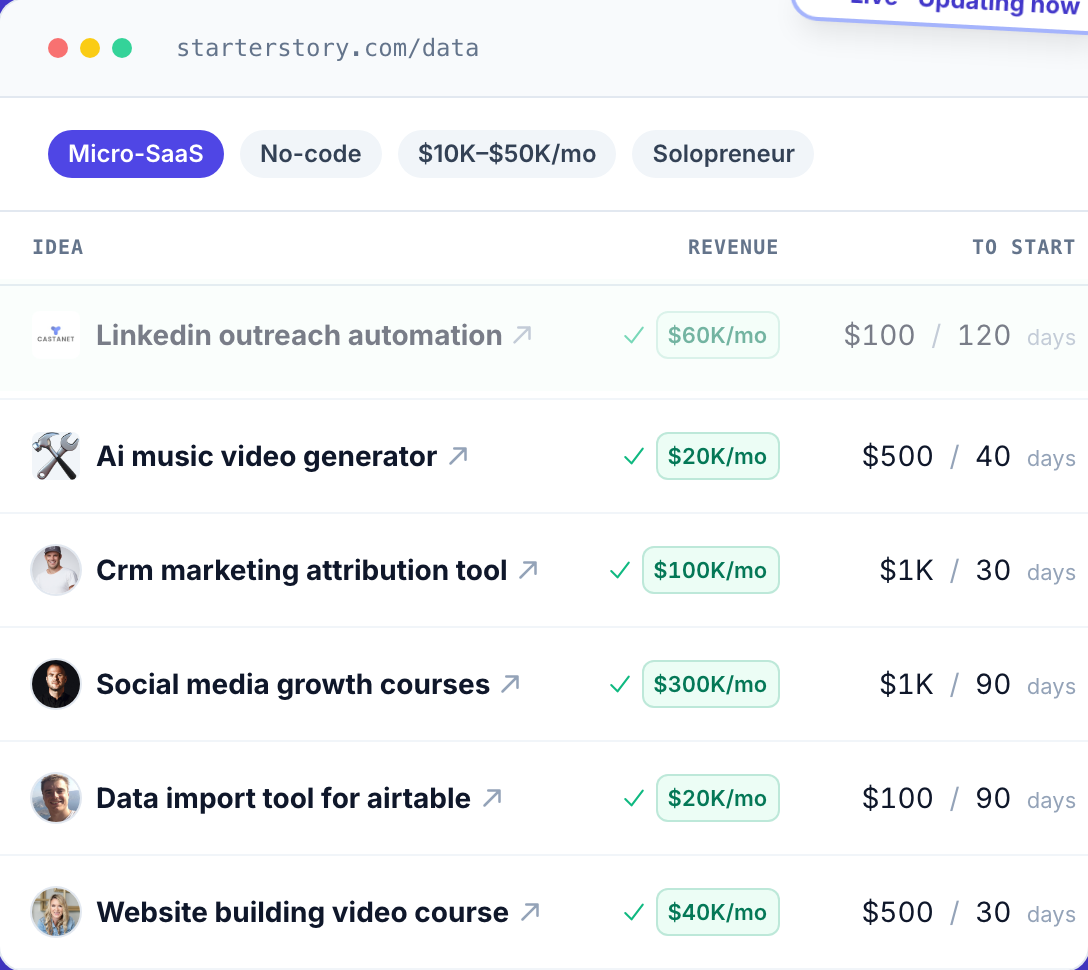Click verified checkmark beside $100K/mo
Viewport: 1088px width, 970px height.
620,570
